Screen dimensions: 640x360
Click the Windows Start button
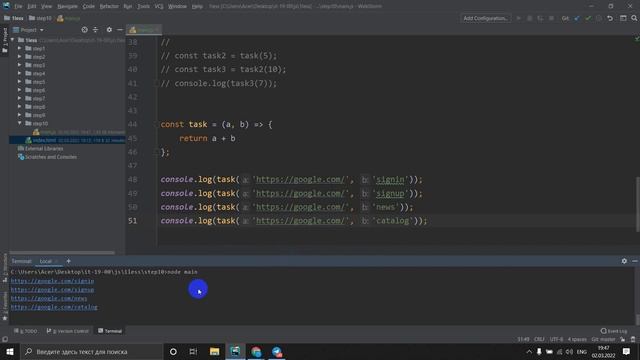(10, 351)
